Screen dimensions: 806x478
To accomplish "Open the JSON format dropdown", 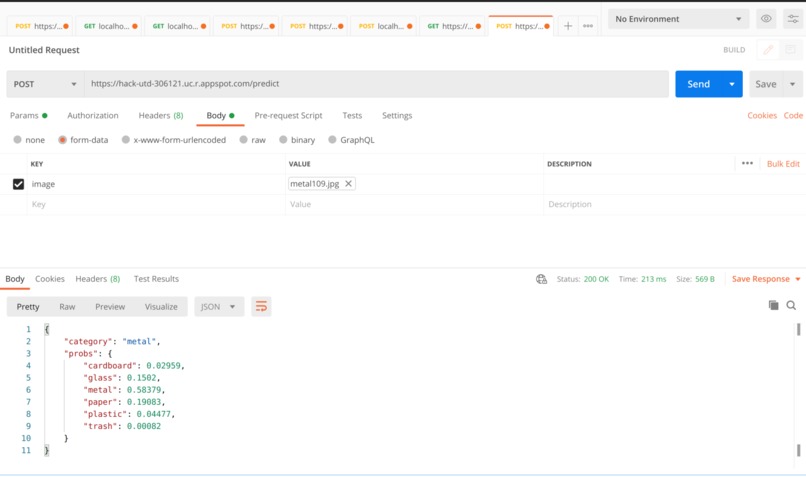I will pyautogui.click(x=219, y=307).
